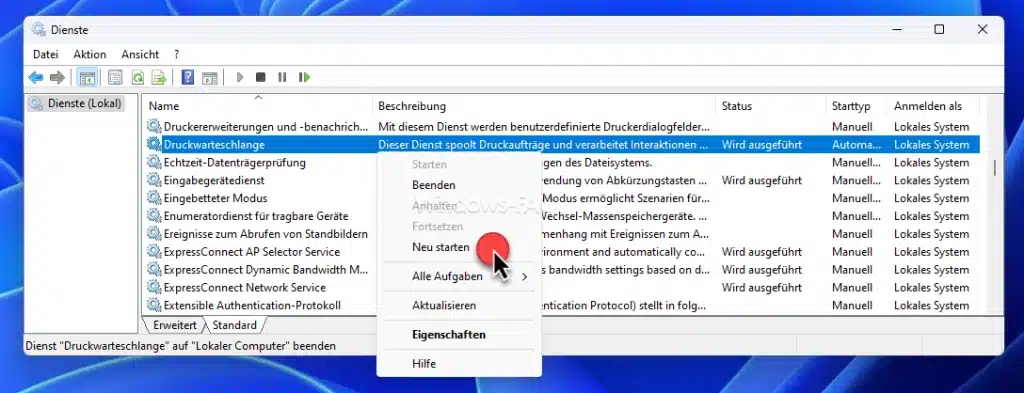Click the Start service play icon
This screenshot has height=393, width=1024.
(x=240, y=78)
